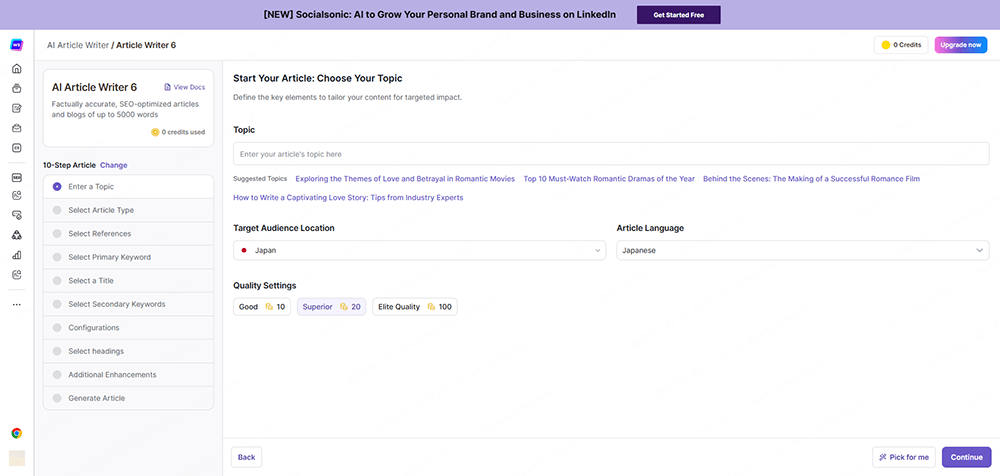Open the bar chart analytics icon in sidebar

pyautogui.click(x=17, y=255)
